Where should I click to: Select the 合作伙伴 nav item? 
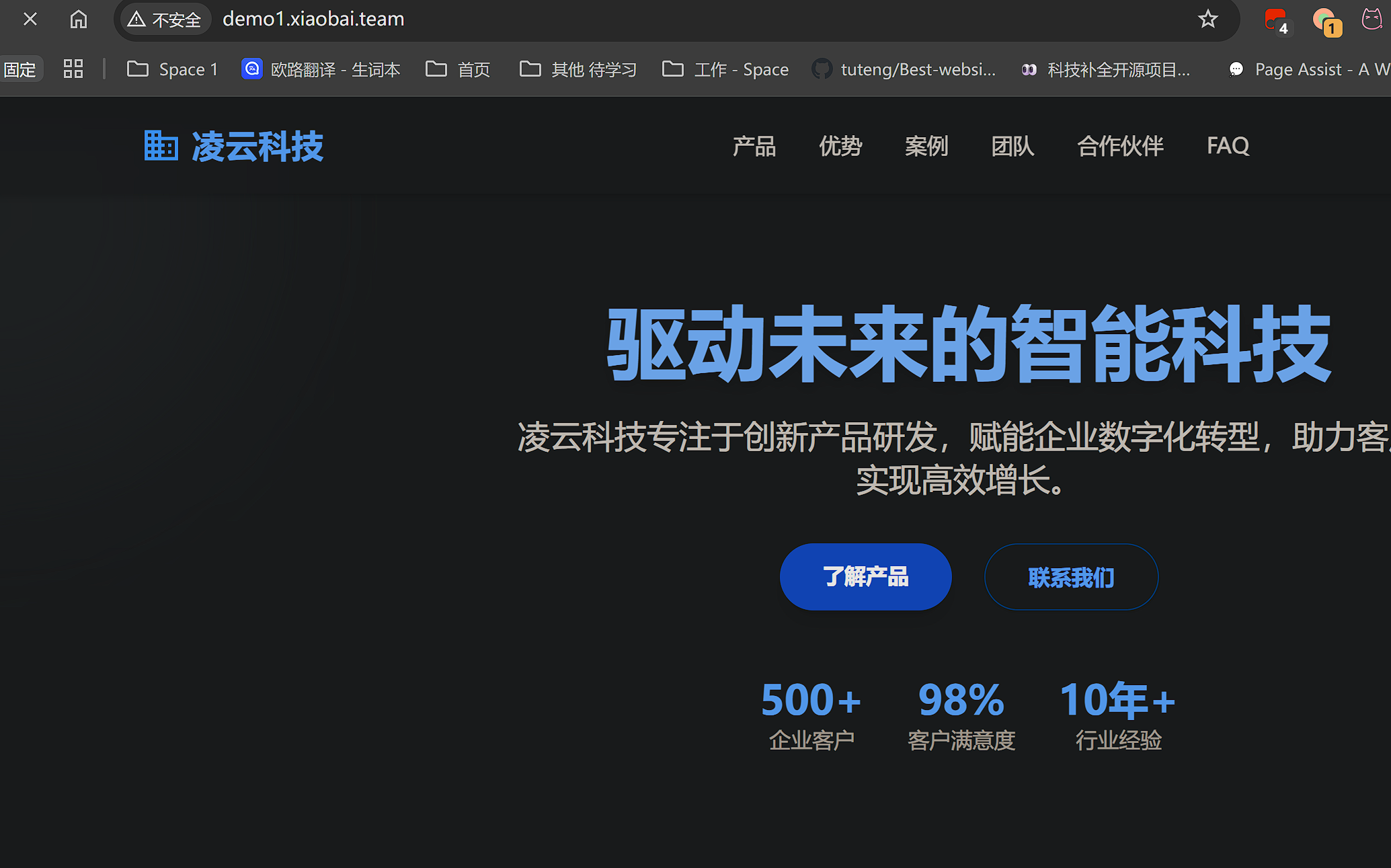[x=1120, y=146]
